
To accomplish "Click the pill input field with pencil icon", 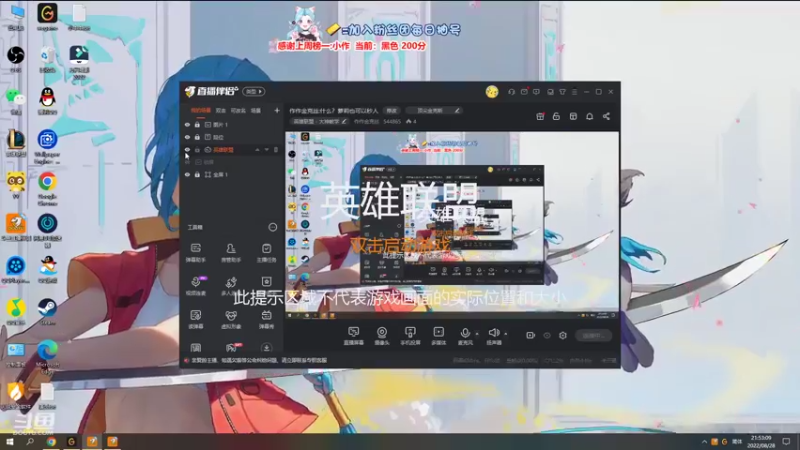I will pyautogui.click(x=434, y=110).
